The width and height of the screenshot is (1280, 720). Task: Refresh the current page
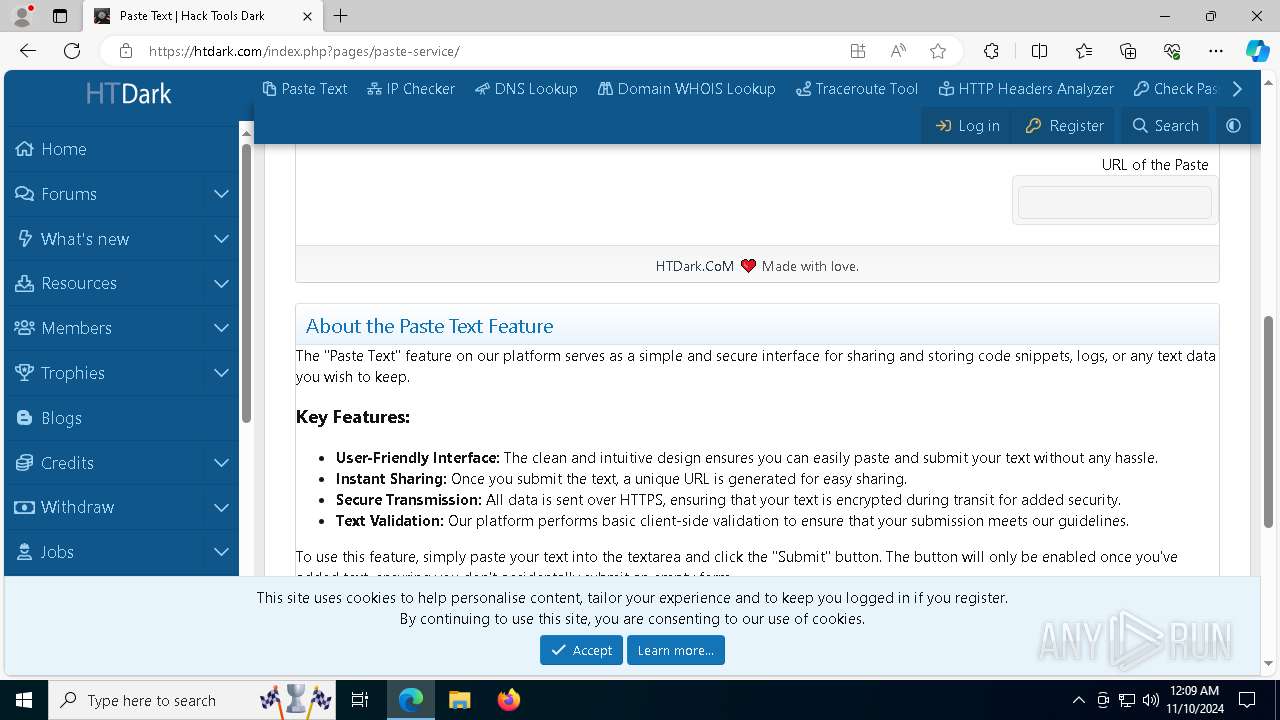[72, 51]
